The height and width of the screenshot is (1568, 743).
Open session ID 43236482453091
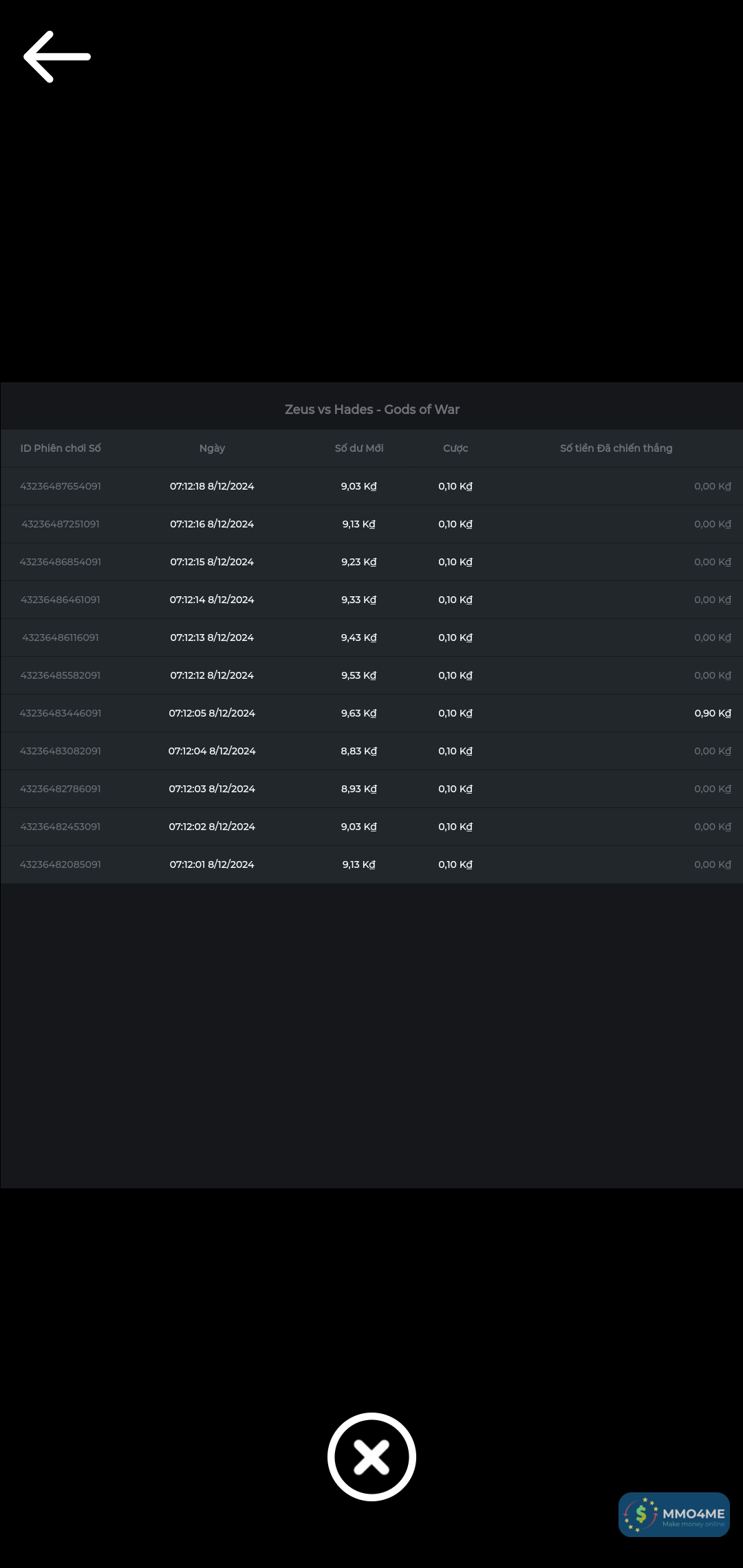coord(61,827)
